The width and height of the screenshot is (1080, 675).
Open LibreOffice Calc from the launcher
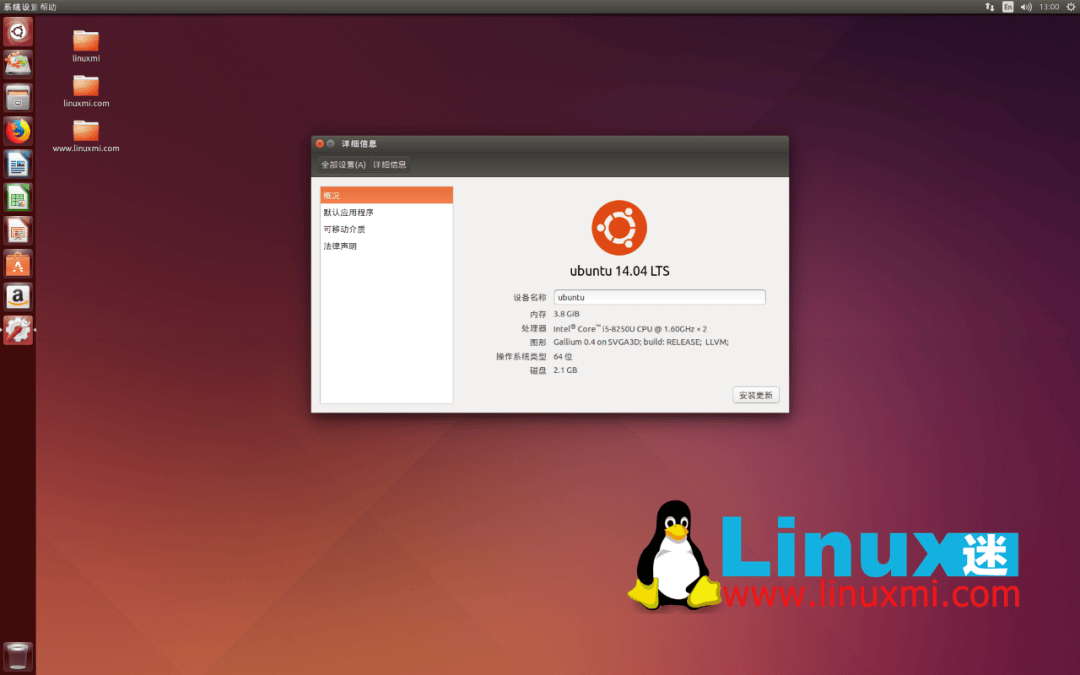17,197
